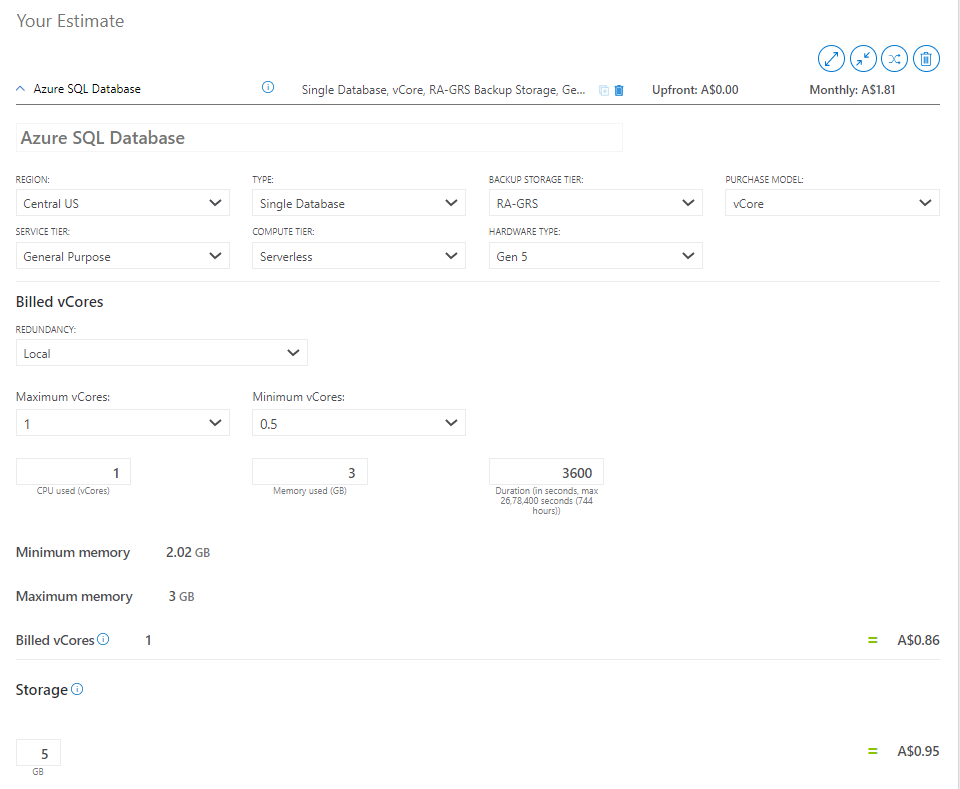Click the '2.02 GB' minimum memory value
Image resolution: width=960 pixels, height=789 pixels.
click(188, 552)
